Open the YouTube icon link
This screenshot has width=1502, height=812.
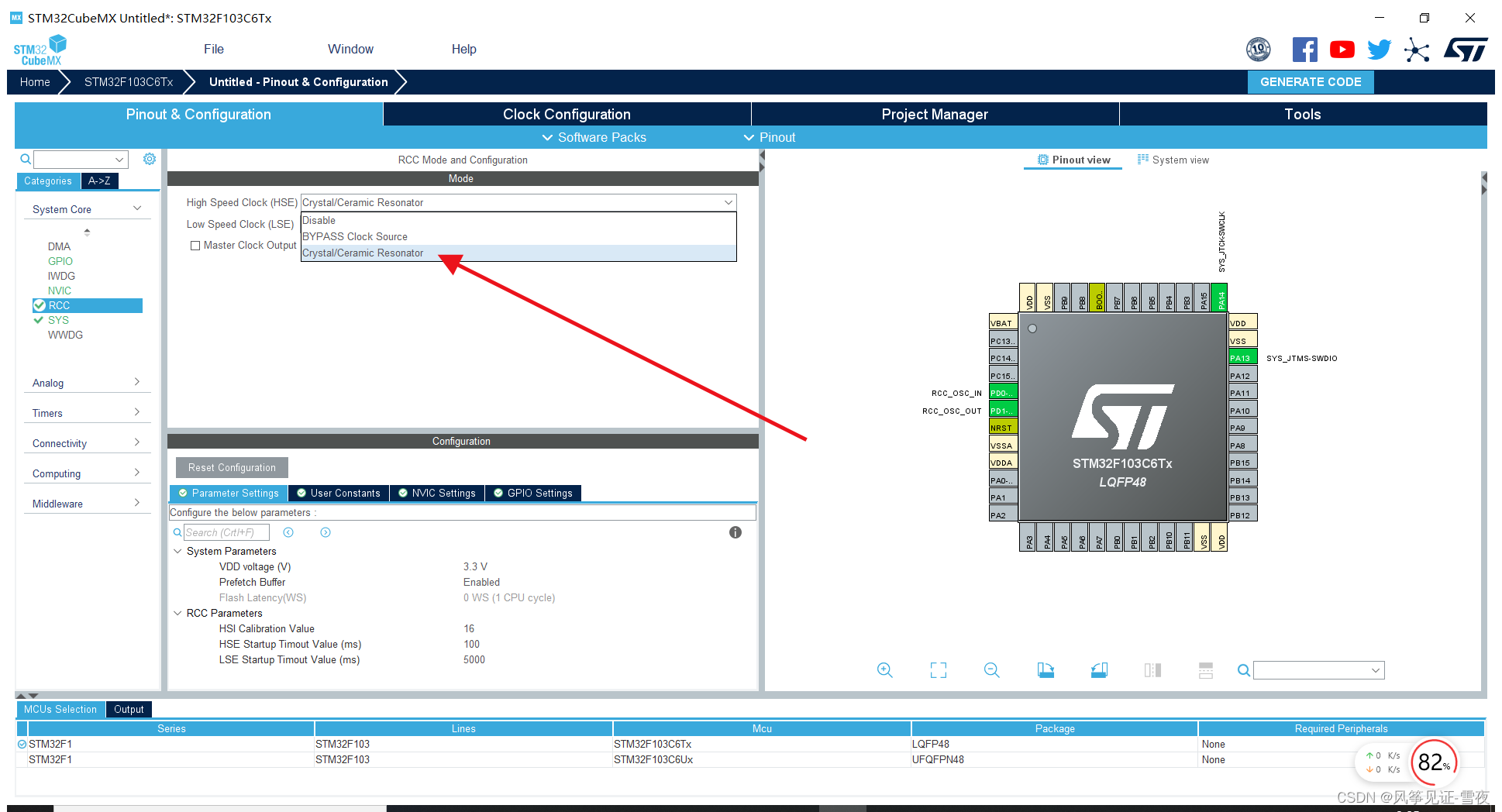click(x=1342, y=50)
